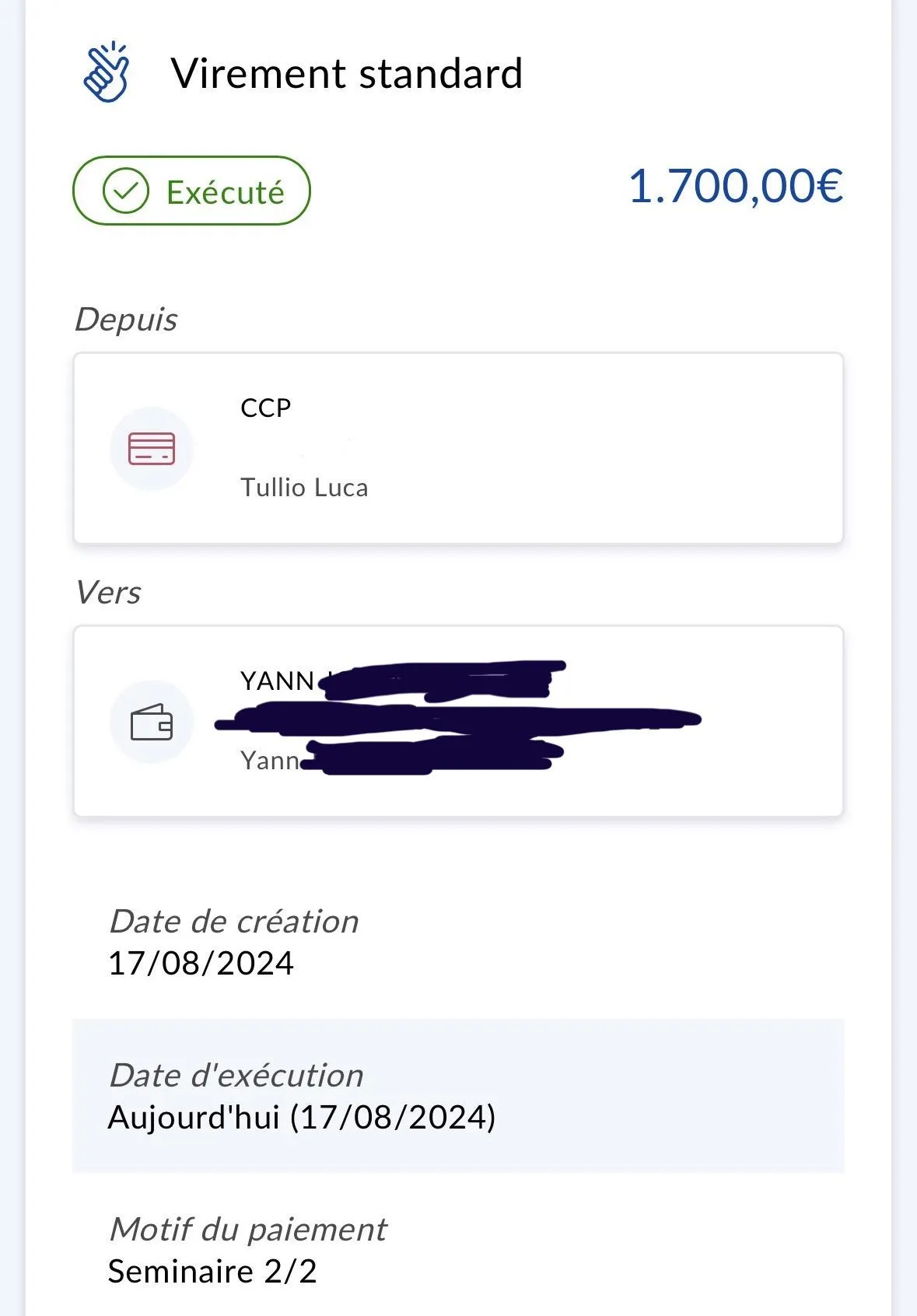Select the Date de création value 17/08/2024
Image resolution: width=917 pixels, height=1316 pixels.
point(201,964)
